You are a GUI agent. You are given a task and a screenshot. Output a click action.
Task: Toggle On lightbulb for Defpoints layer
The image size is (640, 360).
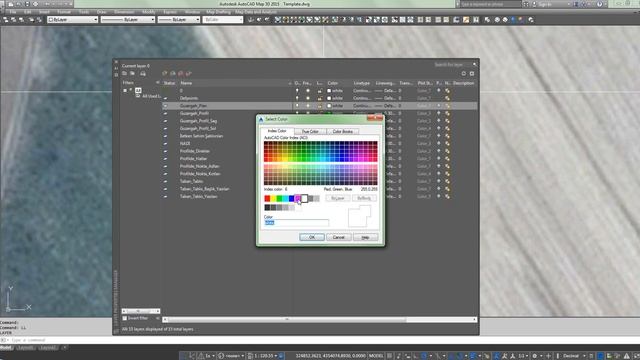click(x=297, y=98)
